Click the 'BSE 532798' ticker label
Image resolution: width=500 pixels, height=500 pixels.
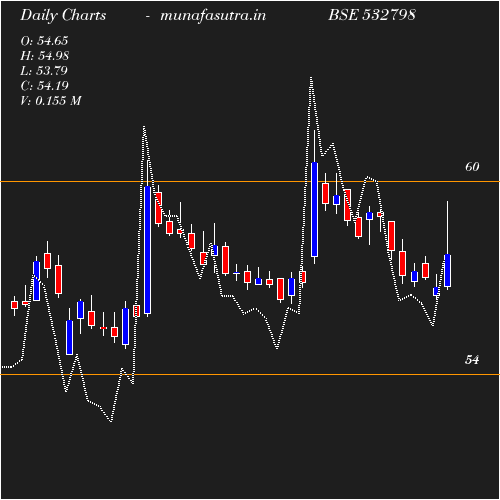pyautogui.click(x=372, y=15)
